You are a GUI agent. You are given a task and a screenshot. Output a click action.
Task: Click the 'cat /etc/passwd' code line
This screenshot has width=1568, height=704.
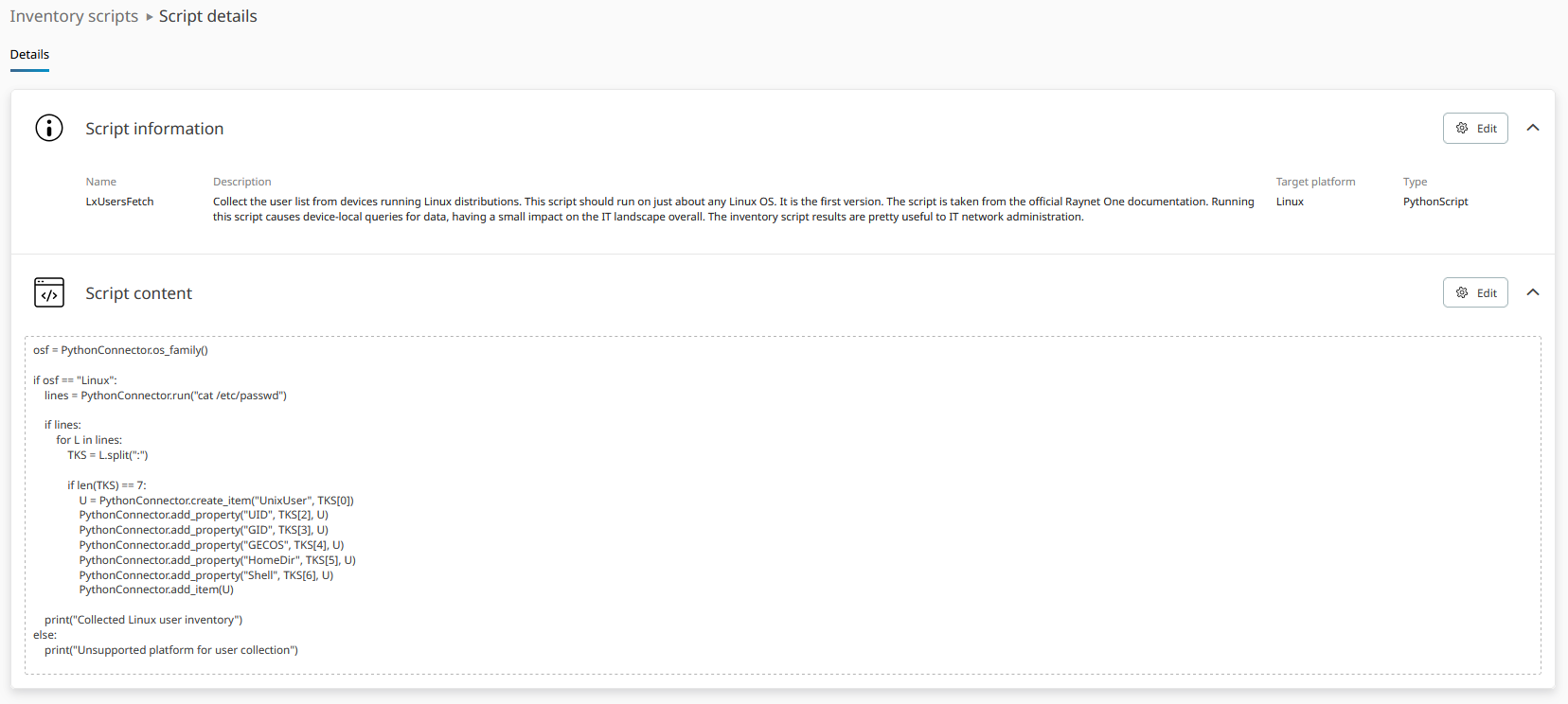click(165, 396)
